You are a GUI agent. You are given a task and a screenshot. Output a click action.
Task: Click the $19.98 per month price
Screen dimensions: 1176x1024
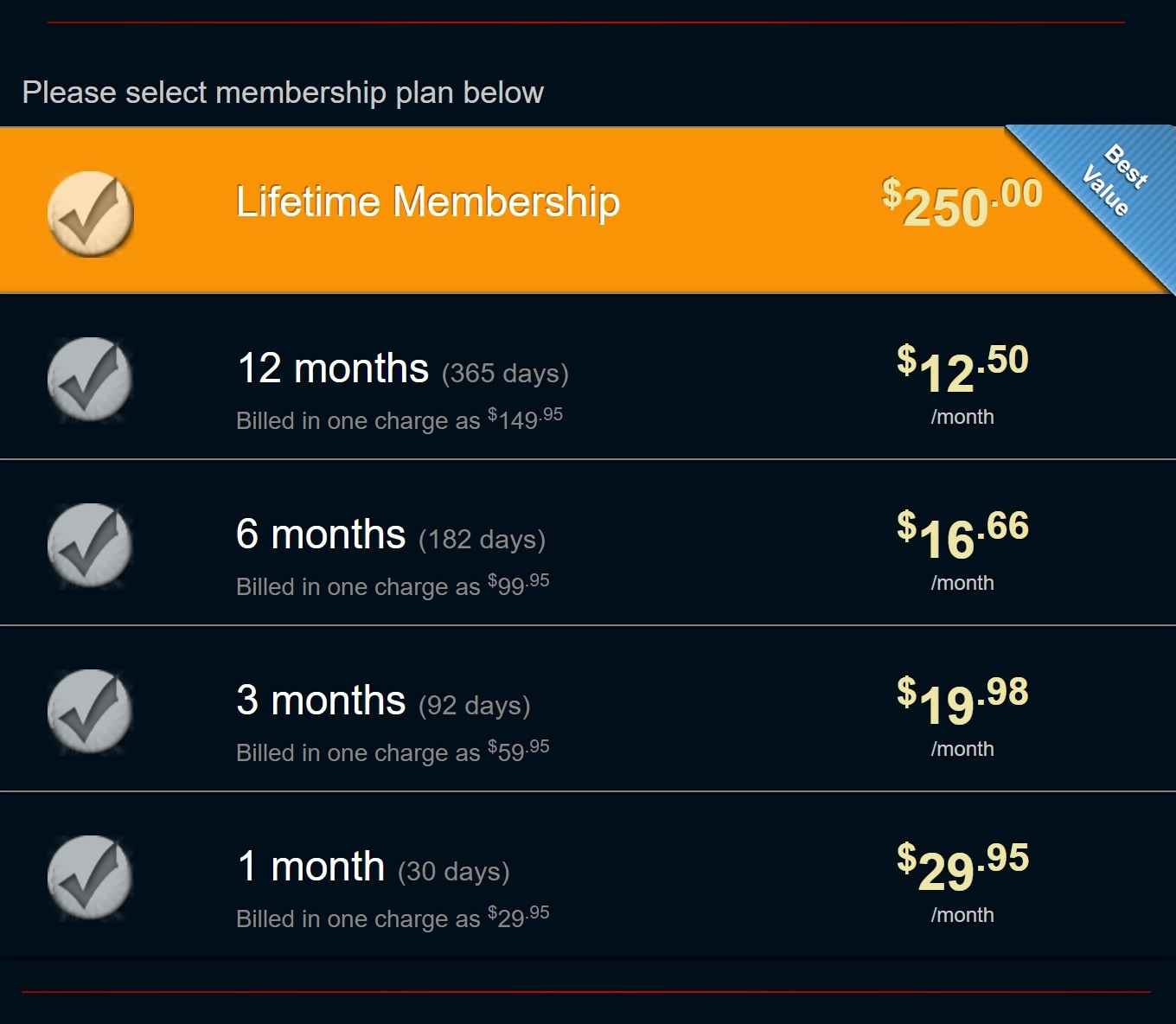click(x=962, y=701)
